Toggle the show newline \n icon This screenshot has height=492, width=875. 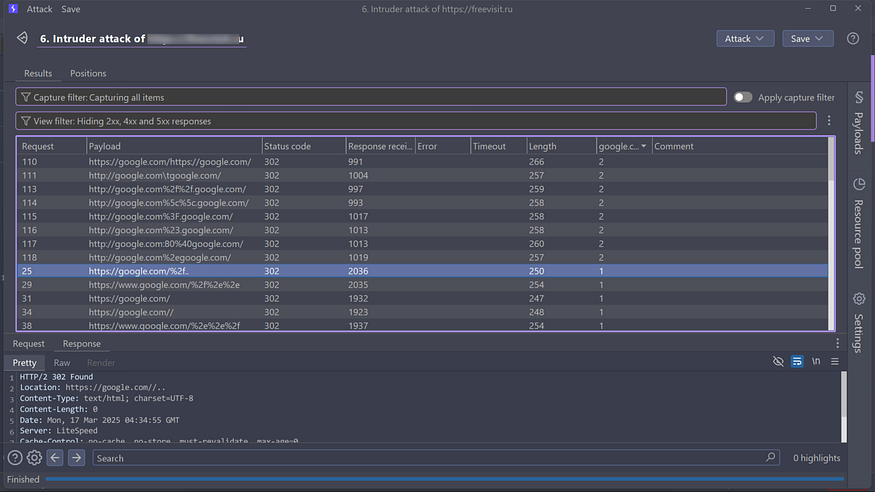coord(816,361)
